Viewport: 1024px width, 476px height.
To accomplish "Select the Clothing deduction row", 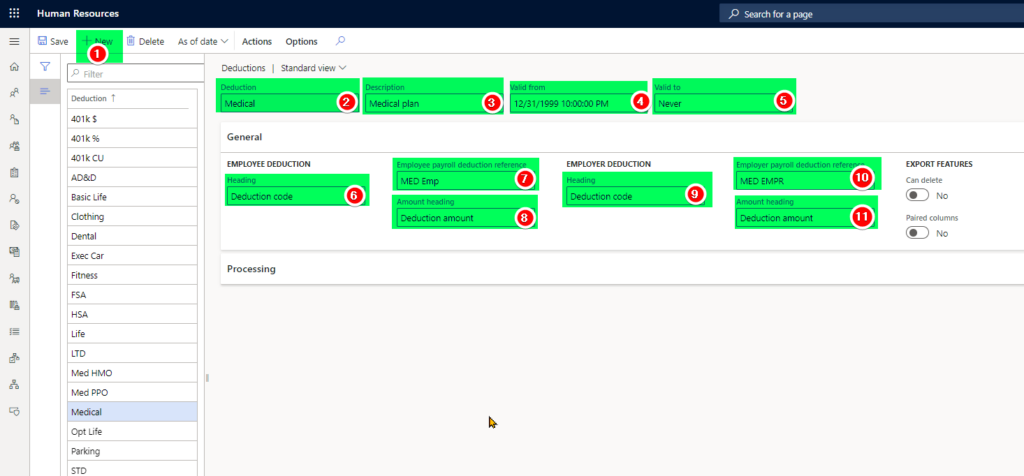I will (133, 217).
